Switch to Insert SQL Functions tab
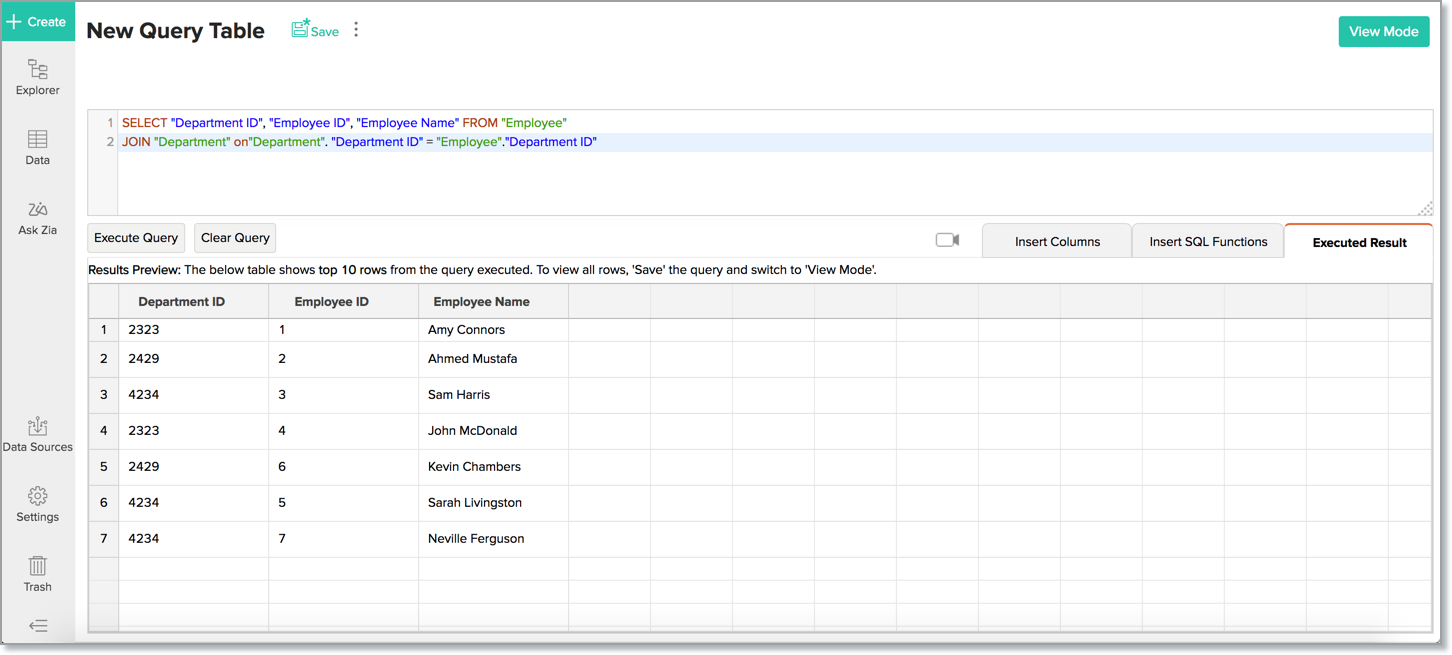The image size is (1452, 655). tap(1208, 241)
